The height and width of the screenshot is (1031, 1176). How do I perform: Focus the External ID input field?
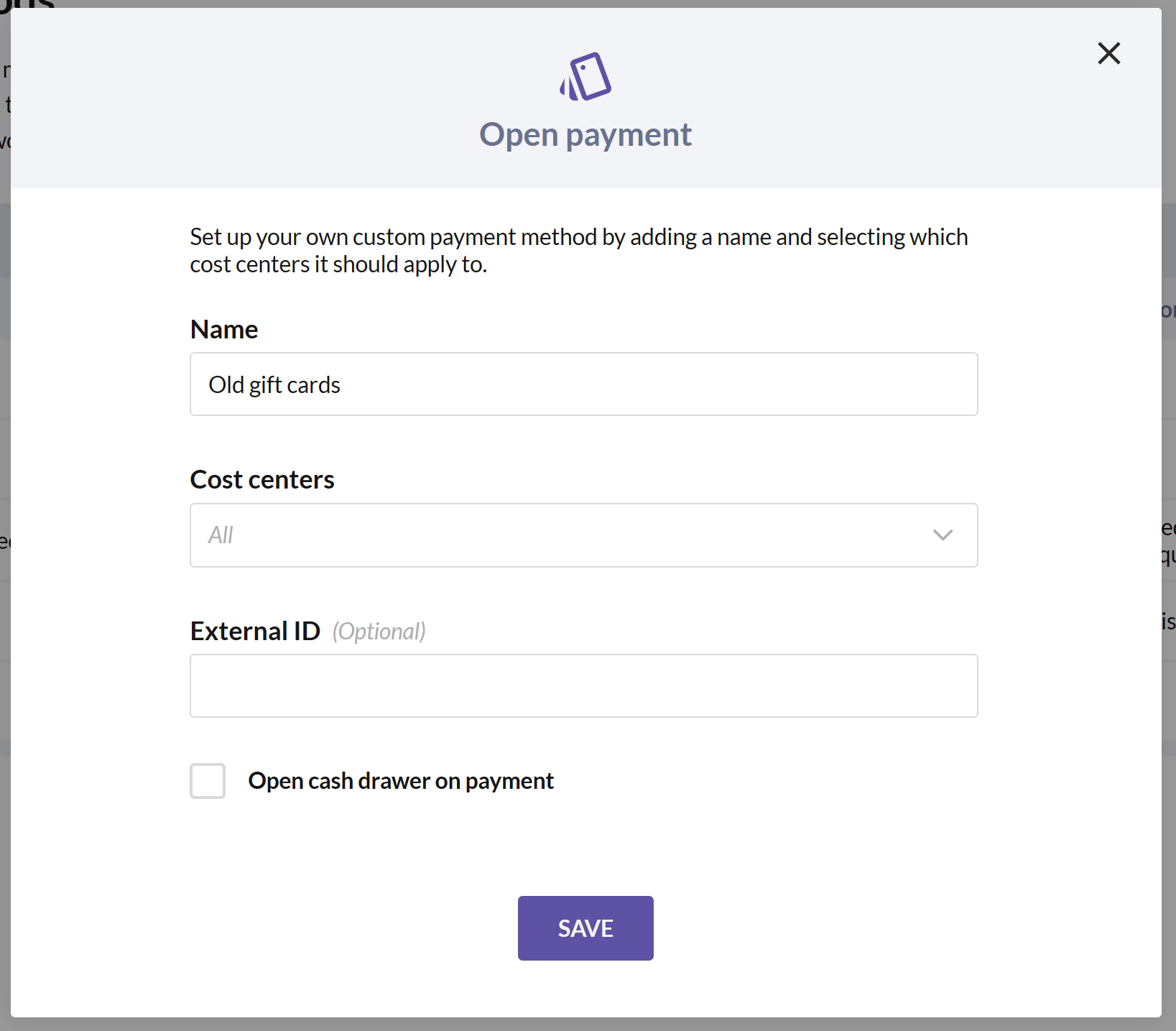coord(584,685)
